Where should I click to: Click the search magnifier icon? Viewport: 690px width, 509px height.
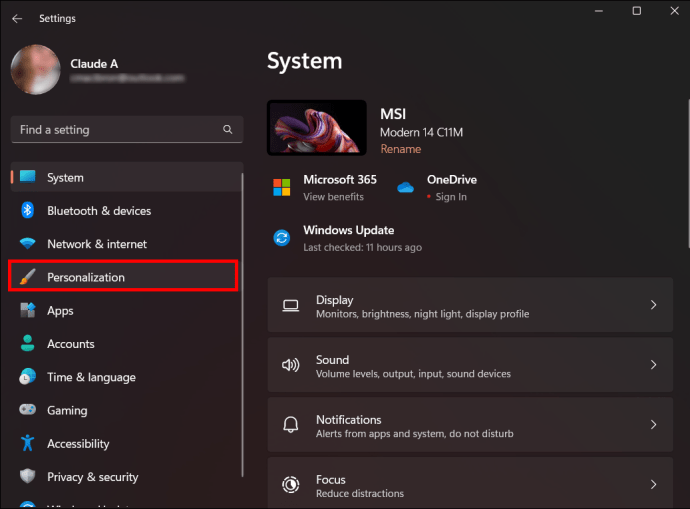click(x=228, y=129)
